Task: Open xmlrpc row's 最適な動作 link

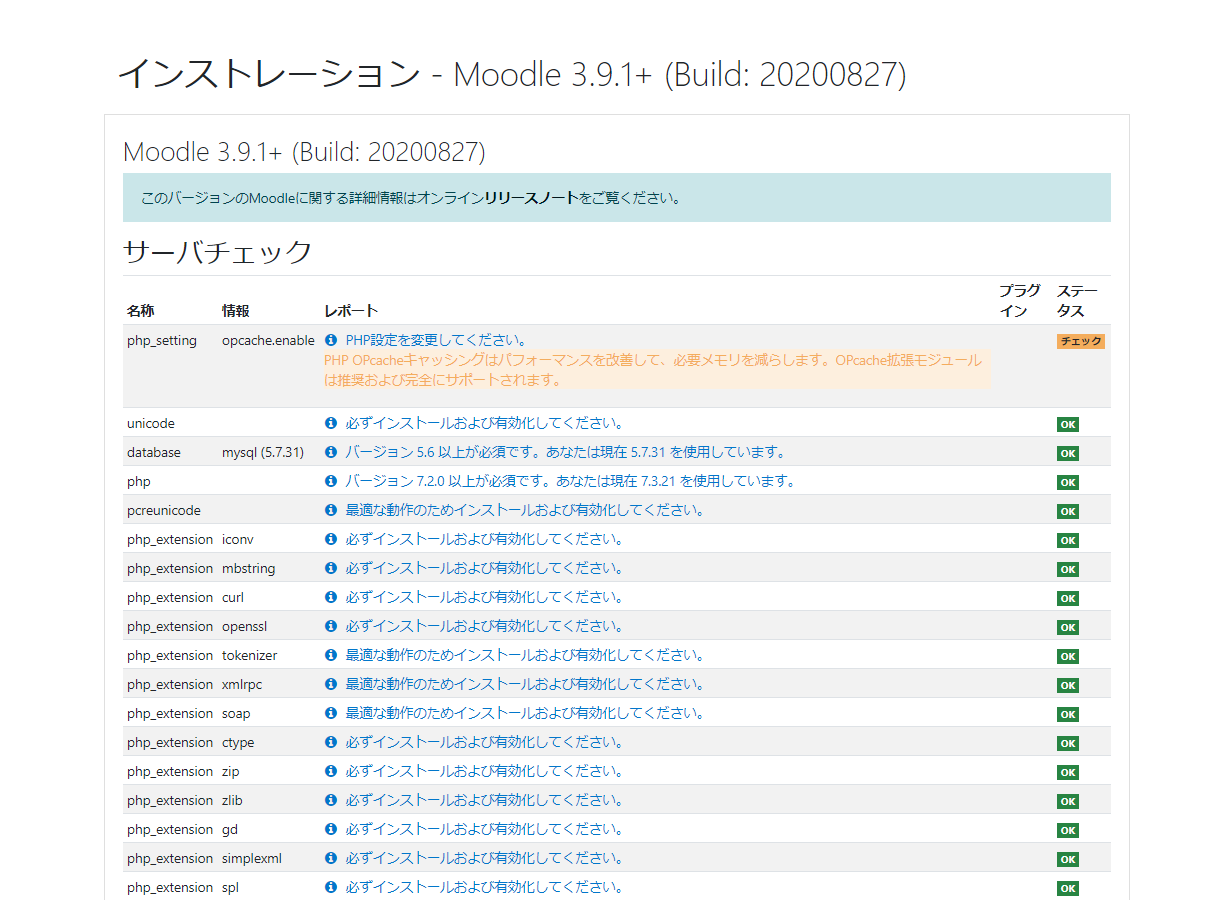Action: [525, 684]
